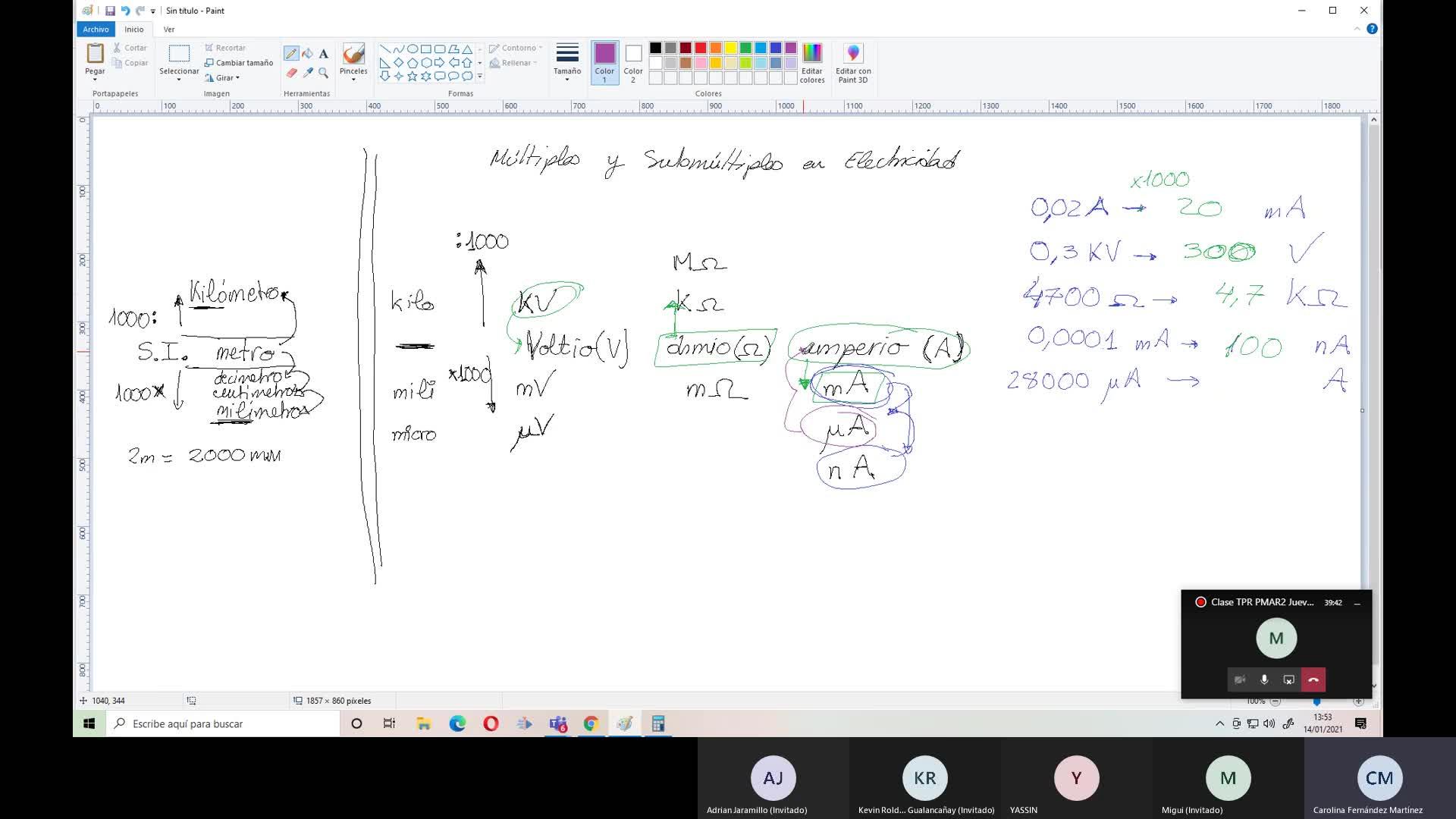Screen dimensions: 1456x819
Task: Select the Text tool
Action: pos(324,54)
